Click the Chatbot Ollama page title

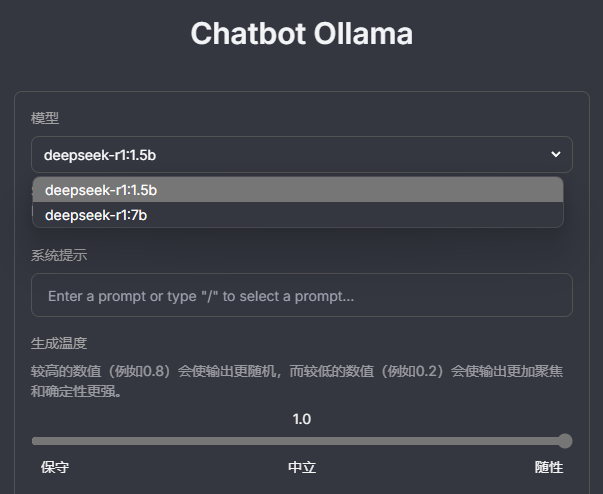[301, 33]
